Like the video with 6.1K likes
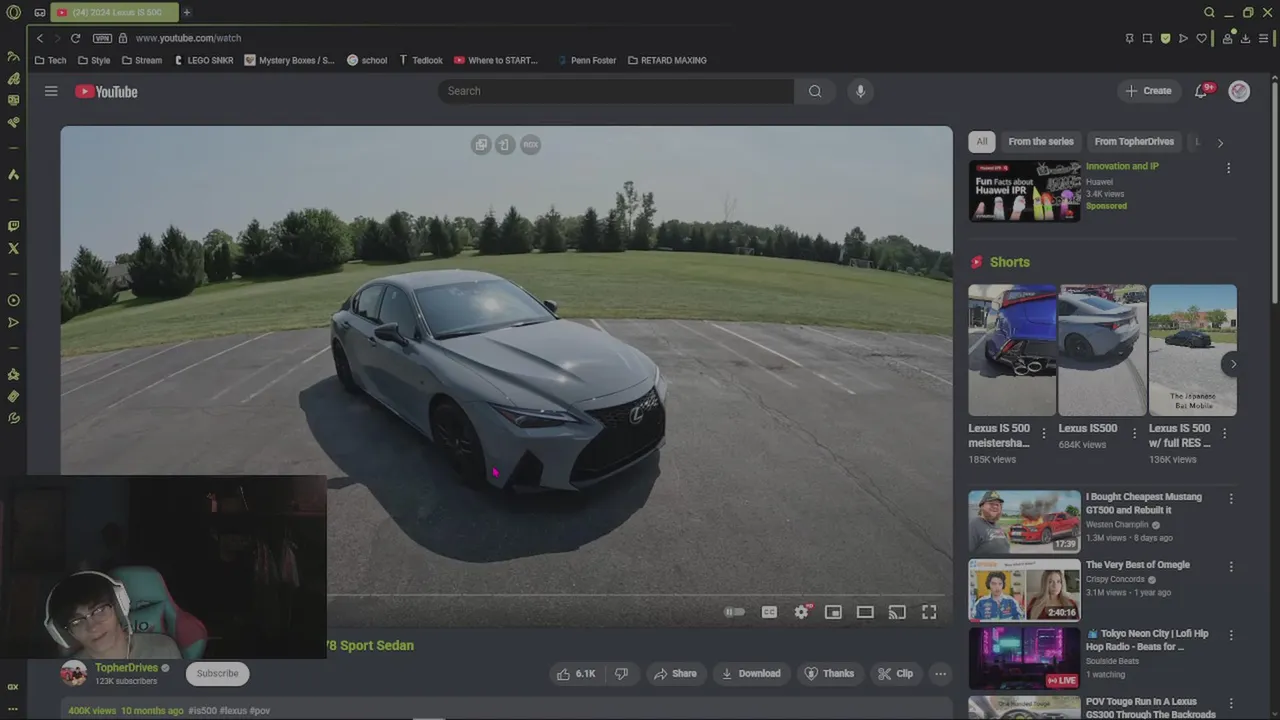 (576, 674)
